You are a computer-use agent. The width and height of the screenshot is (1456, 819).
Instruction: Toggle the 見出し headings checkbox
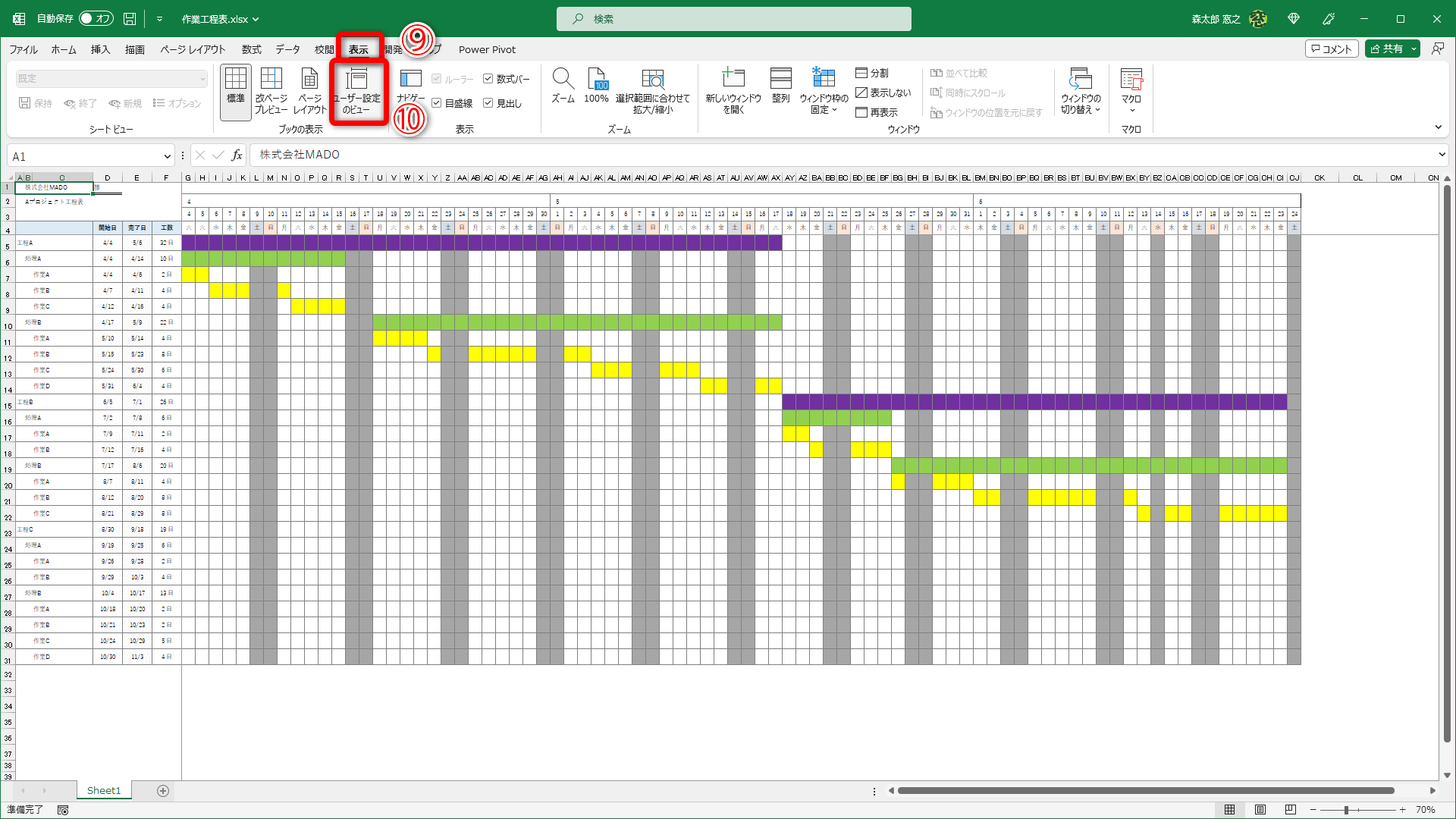click(488, 103)
